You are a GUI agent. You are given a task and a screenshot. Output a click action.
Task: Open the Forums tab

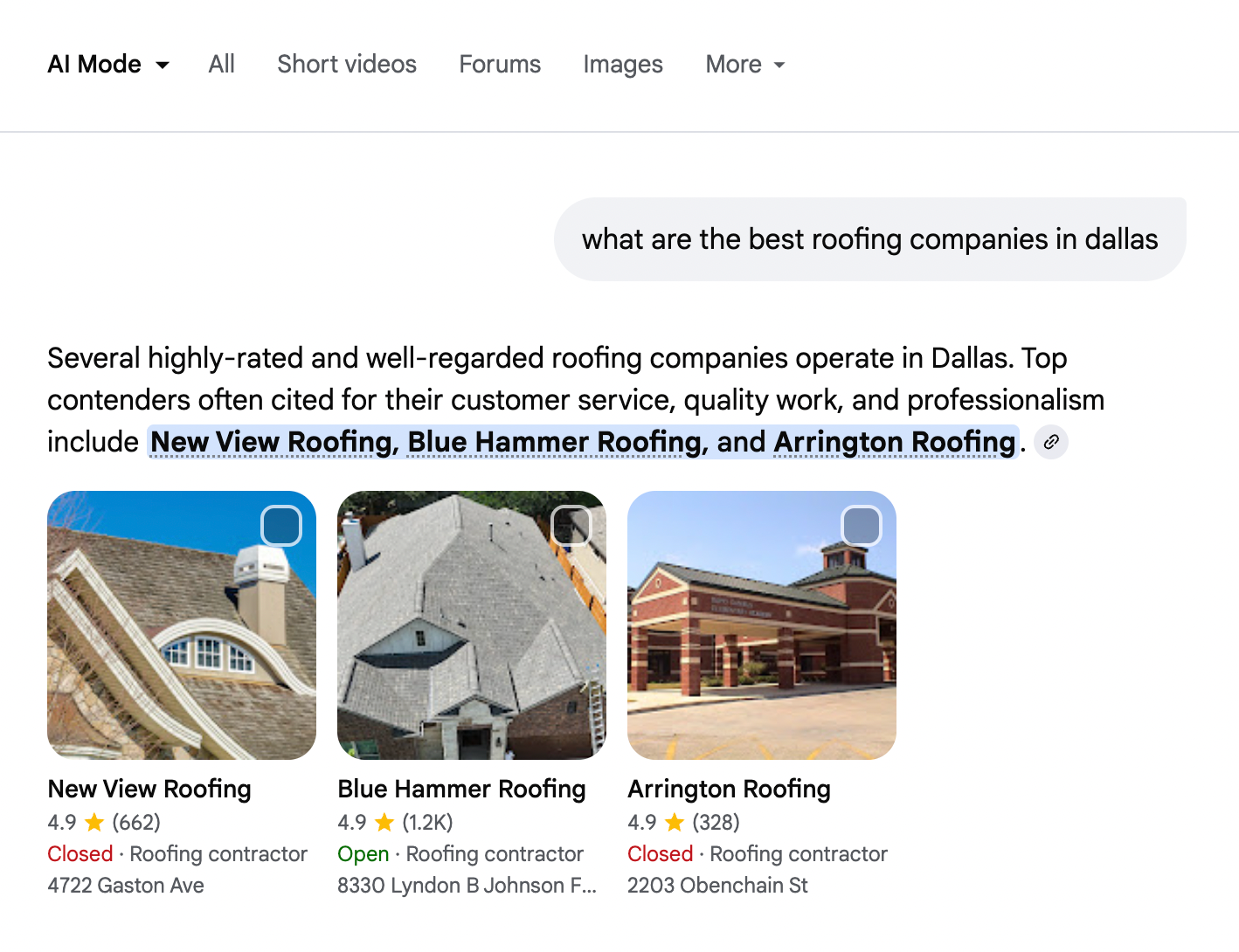500,64
